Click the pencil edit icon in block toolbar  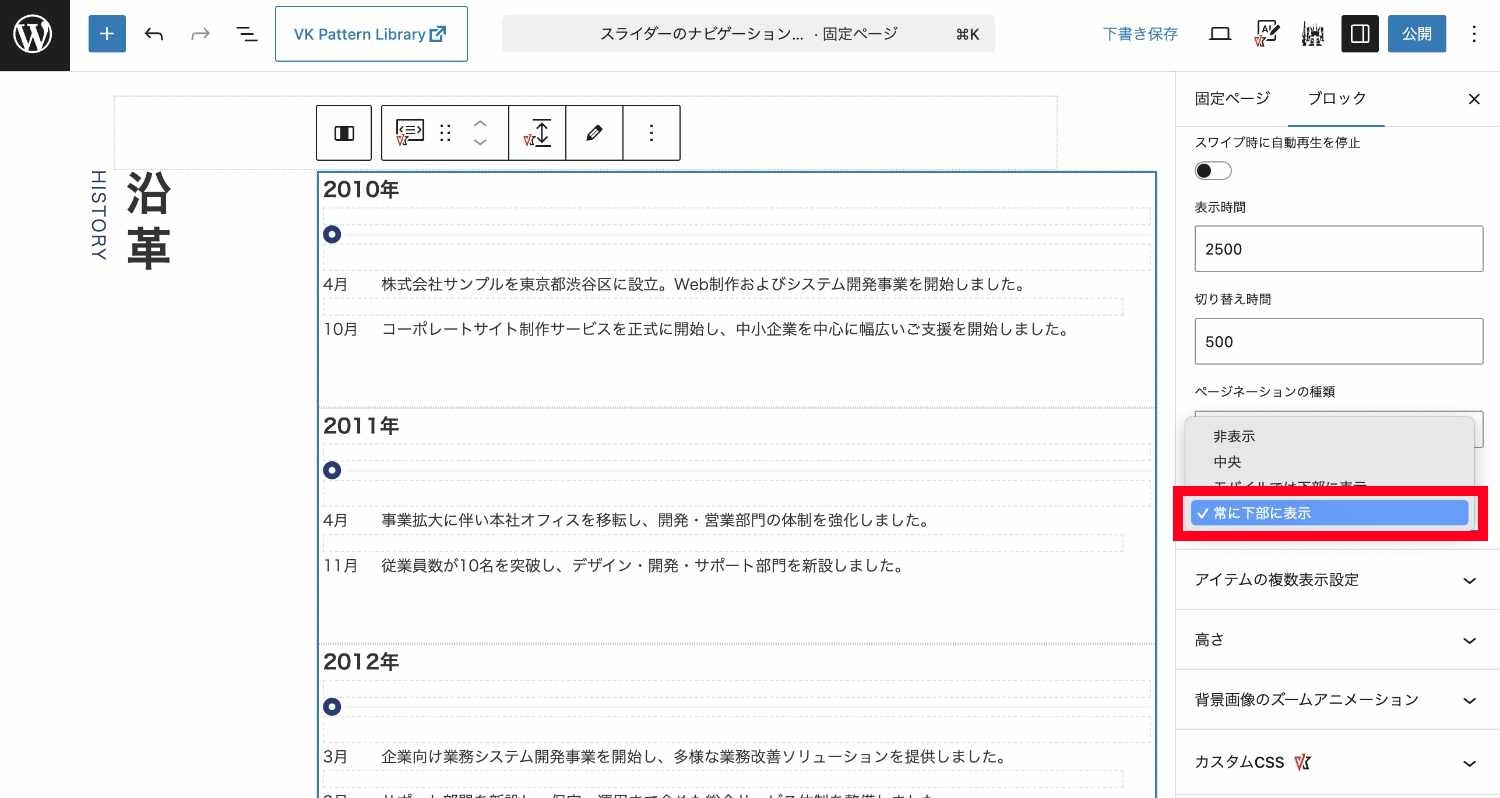click(x=594, y=133)
